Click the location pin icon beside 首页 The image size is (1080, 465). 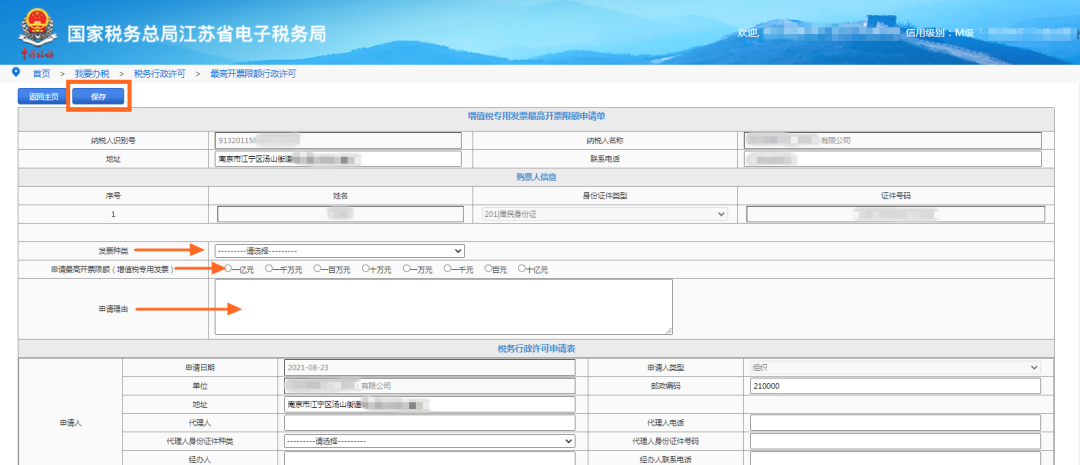point(16,72)
